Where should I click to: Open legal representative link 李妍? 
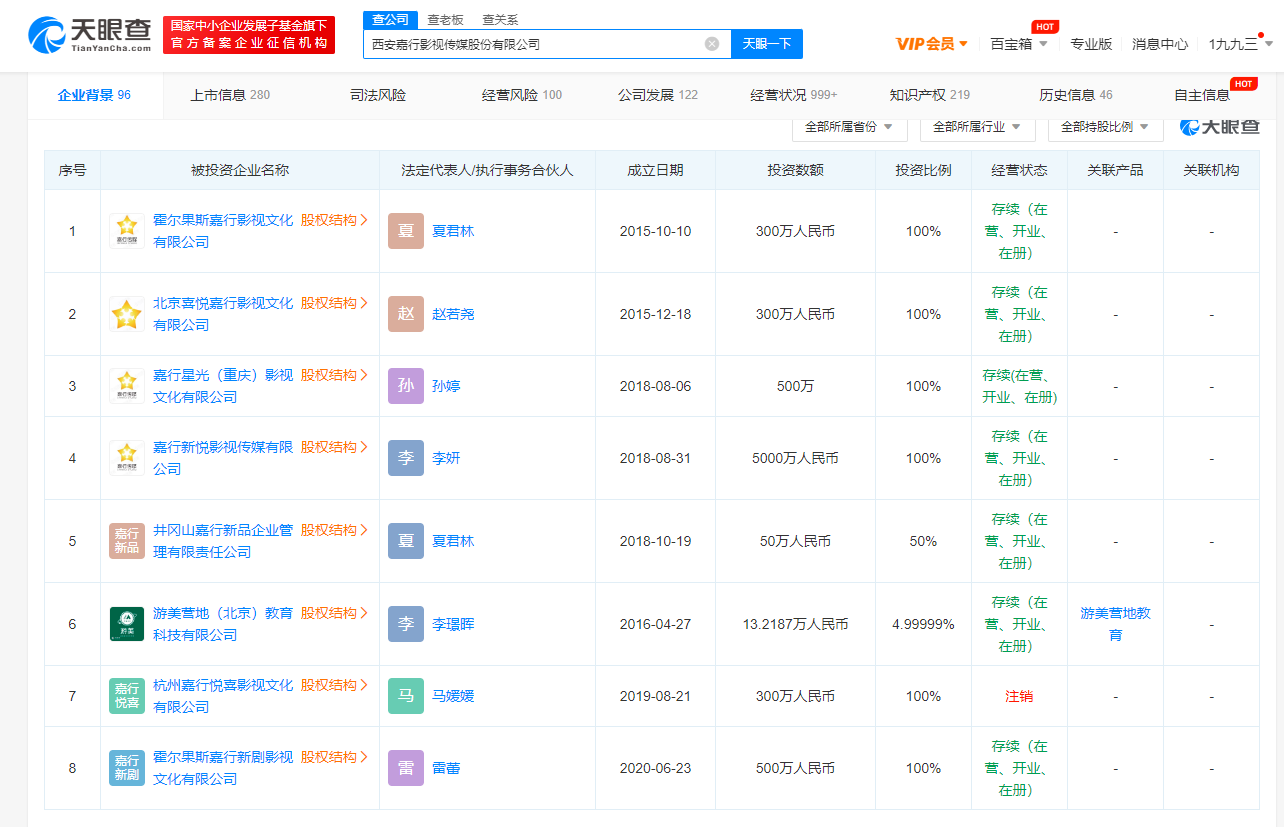point(446,458)
